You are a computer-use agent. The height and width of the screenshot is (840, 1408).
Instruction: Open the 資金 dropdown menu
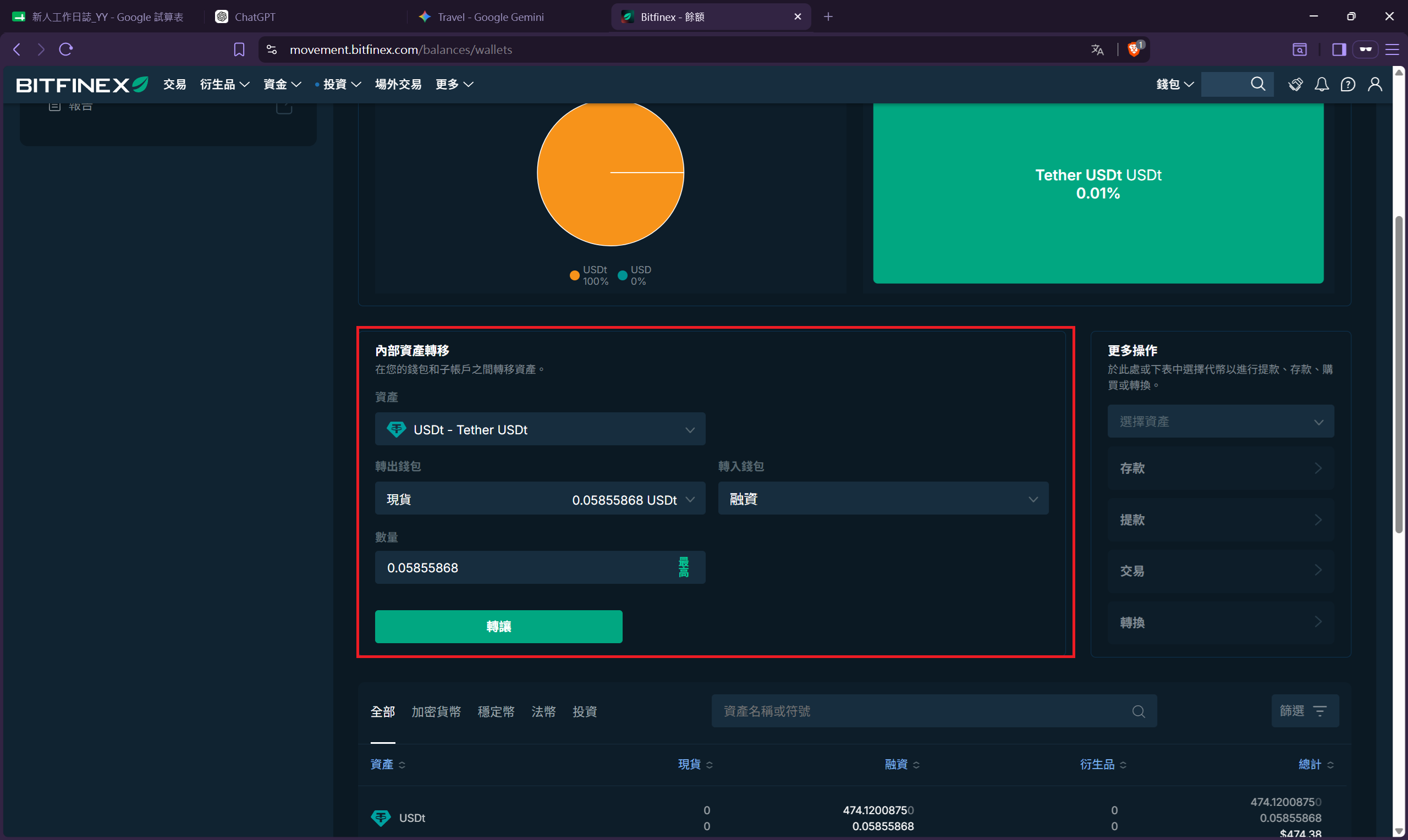click(x=283, y=84)
